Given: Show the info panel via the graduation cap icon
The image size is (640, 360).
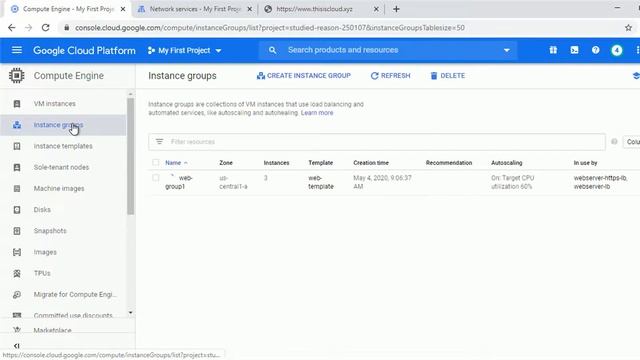Looking at the screenshot, I should pos(636,76).
